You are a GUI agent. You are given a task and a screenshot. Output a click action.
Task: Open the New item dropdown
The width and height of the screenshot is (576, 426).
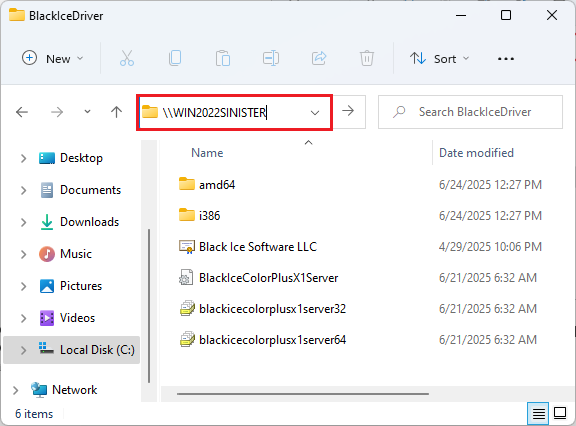(x=53, y=59)
